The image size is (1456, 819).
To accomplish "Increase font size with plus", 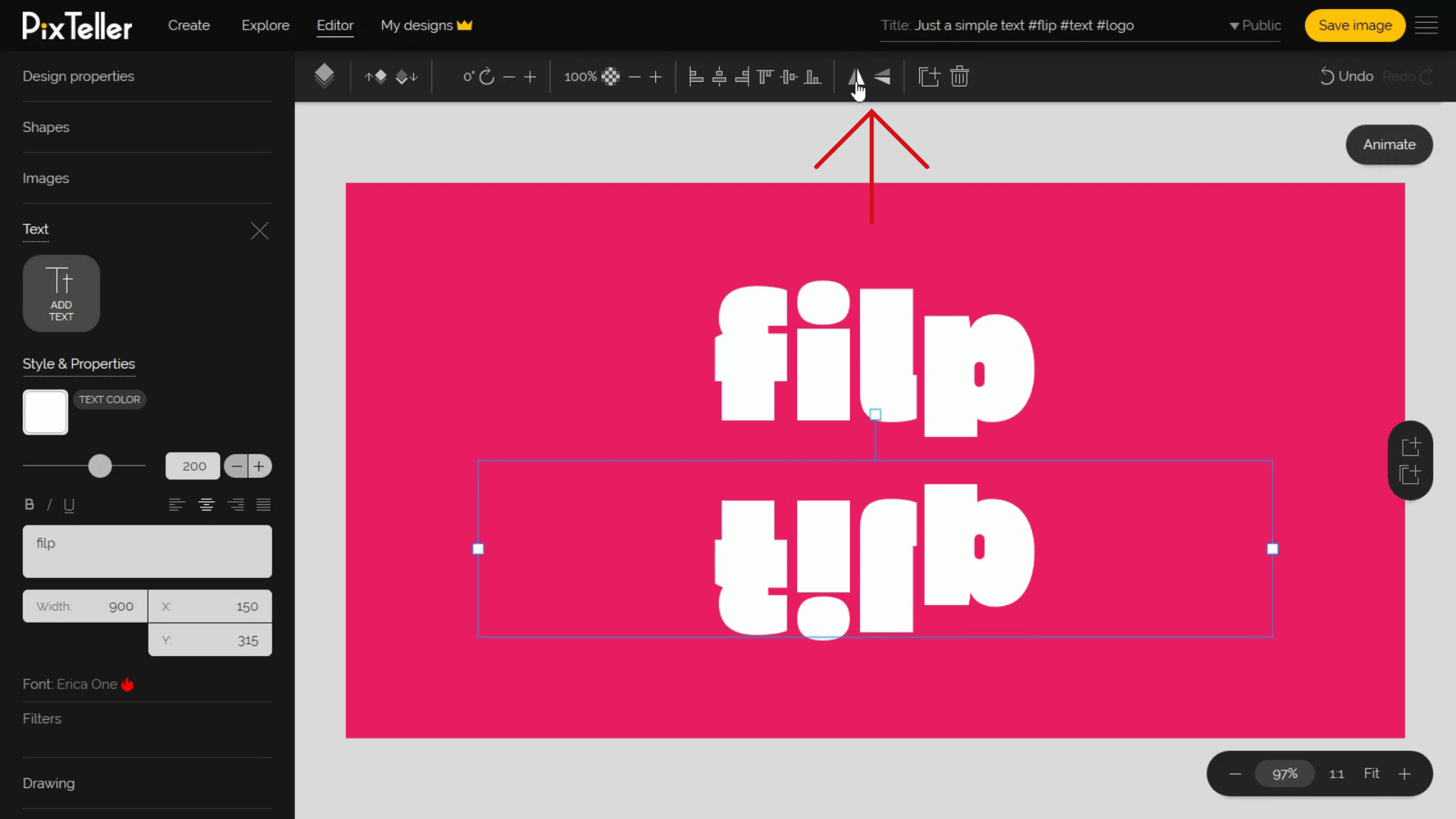I will (x=259, y=466).
